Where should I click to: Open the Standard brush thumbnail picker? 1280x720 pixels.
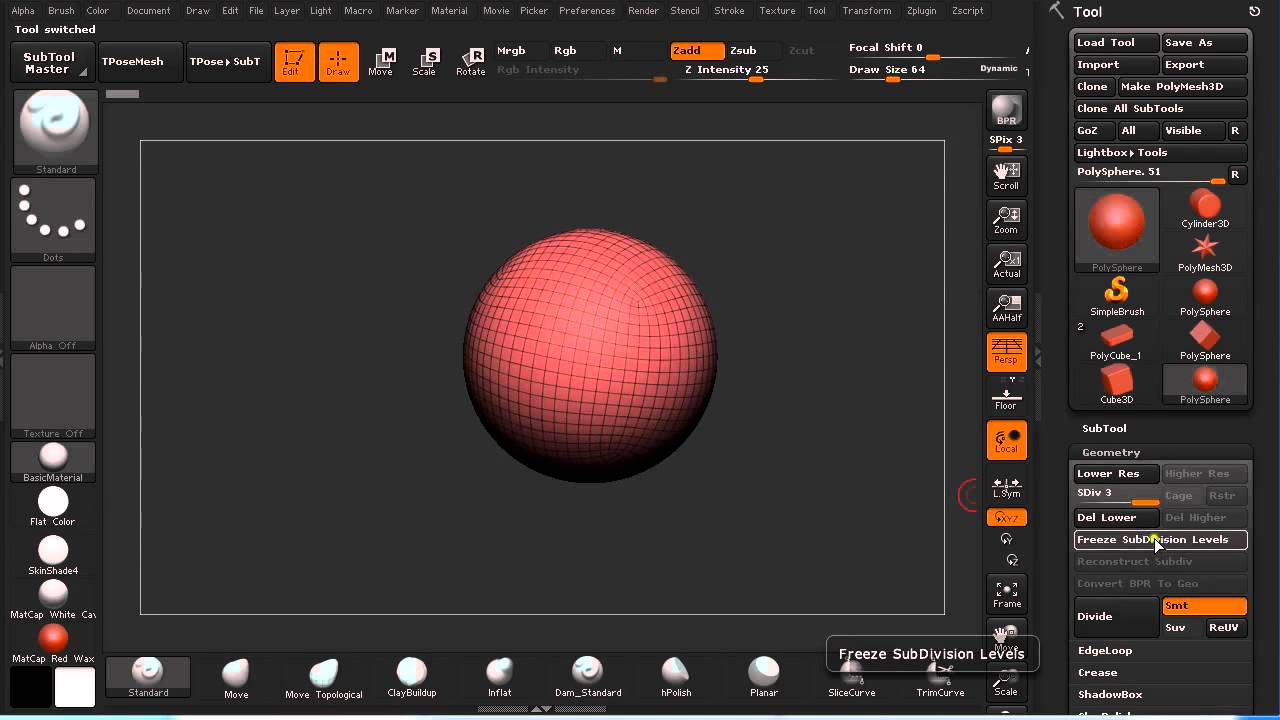click(x=54, y=132)
